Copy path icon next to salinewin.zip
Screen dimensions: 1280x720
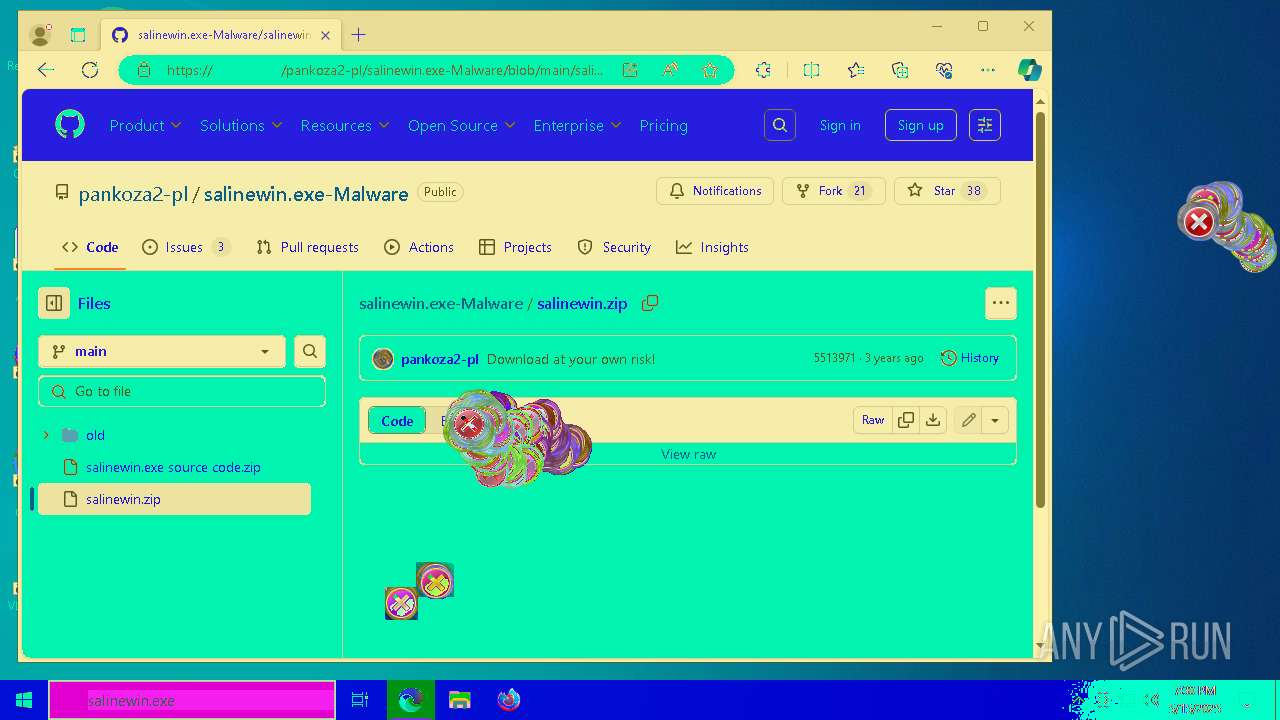point(650,303)
